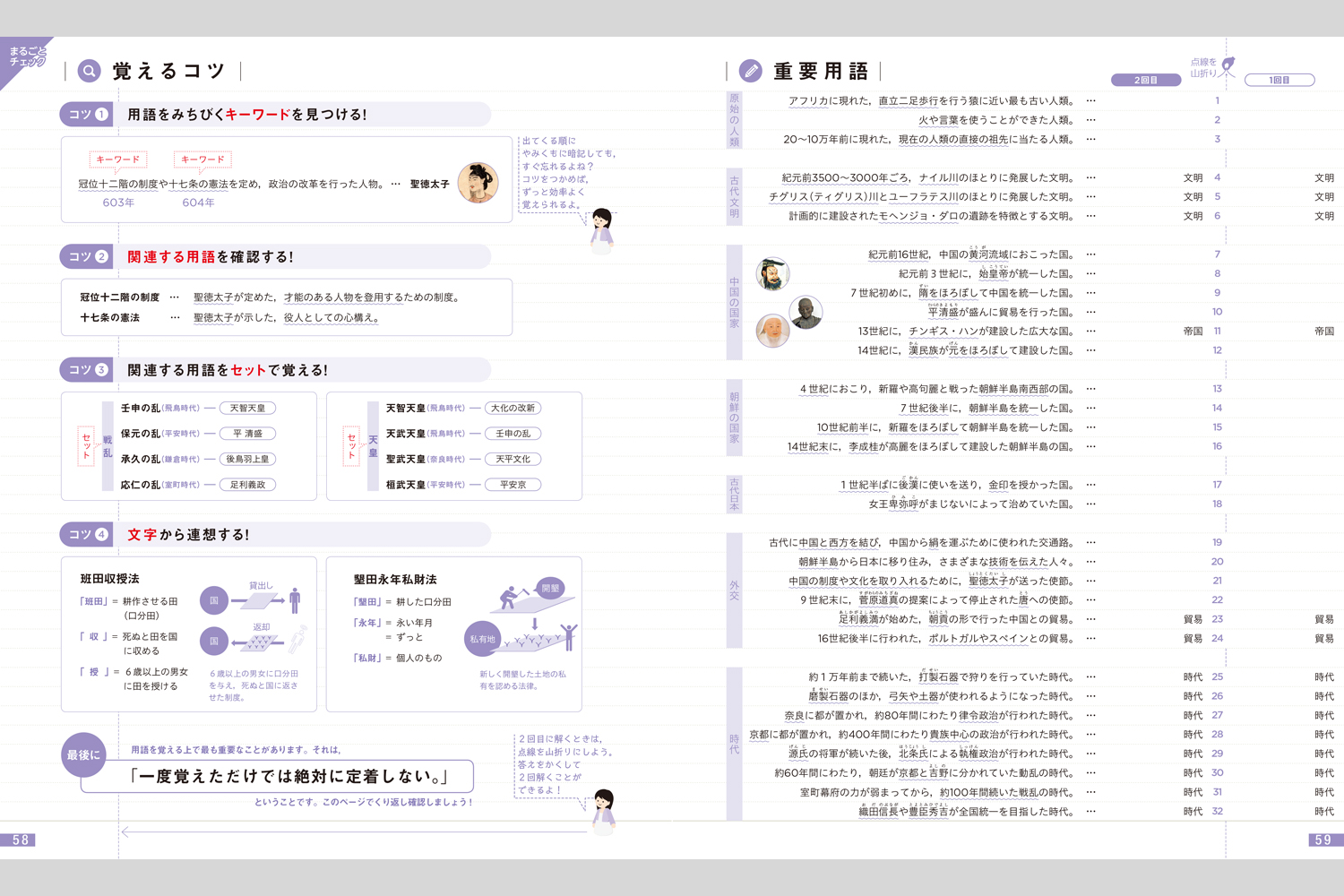Select the 聖徳太子 portrait illustration

click(478, 183)
